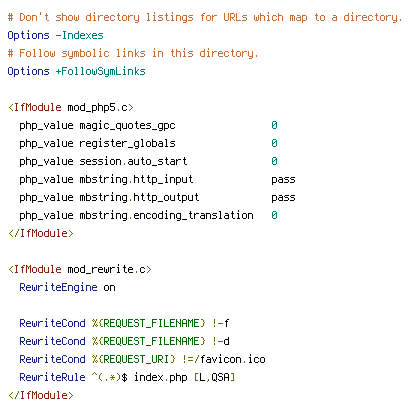This screenshot has height=412, width=412.
Task: Click the 'Options +FollowSymLinks' directive
Action: pyautogui.click(x=76, y=71)
